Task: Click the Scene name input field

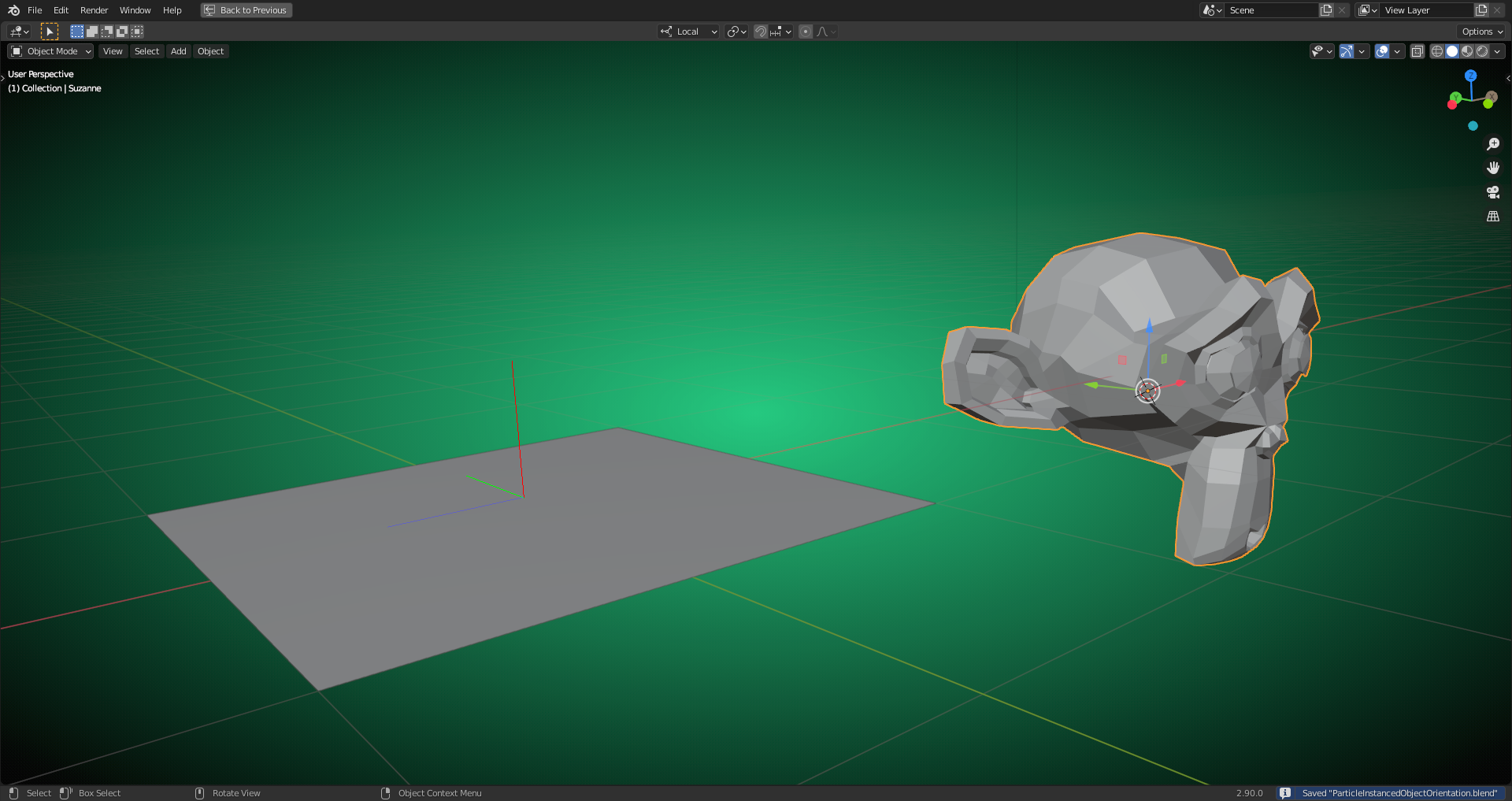Action: coord(1272,10)
